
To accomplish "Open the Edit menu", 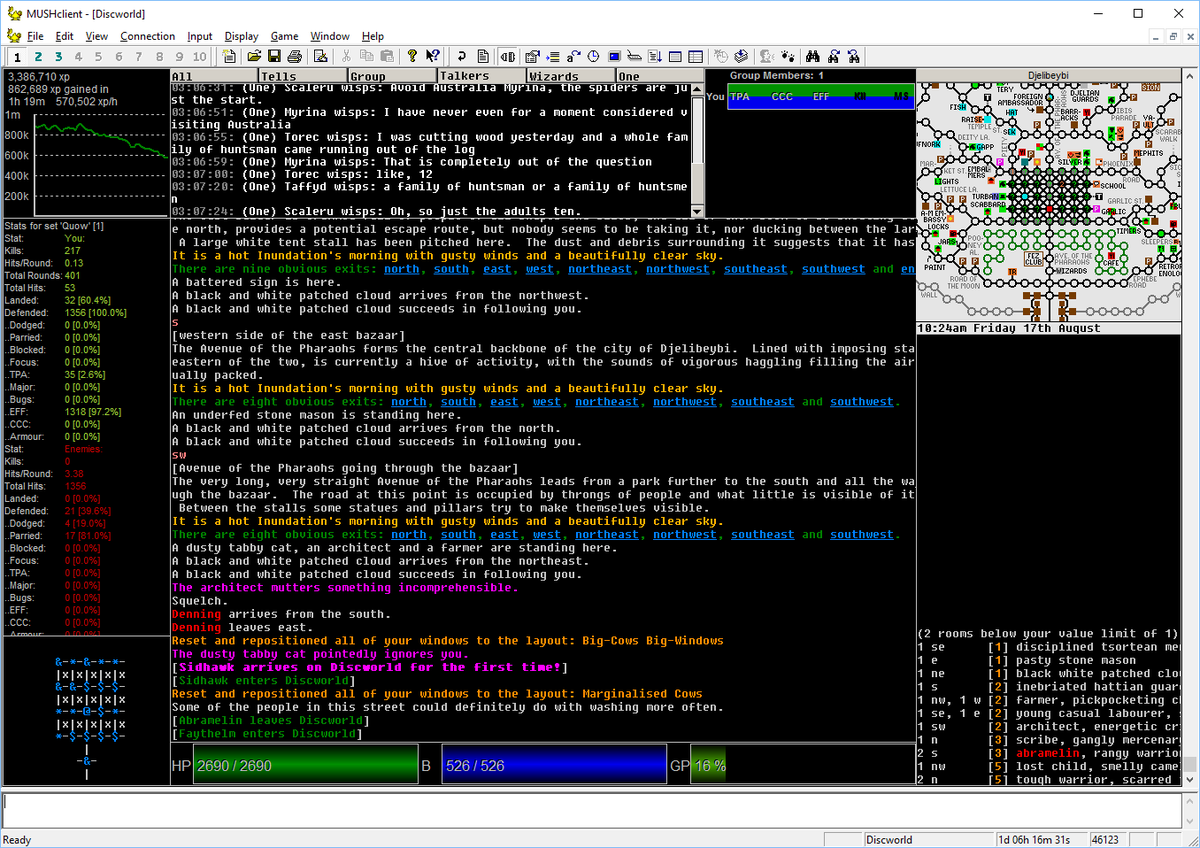I will pyautogui.click(x=64, y=36).
